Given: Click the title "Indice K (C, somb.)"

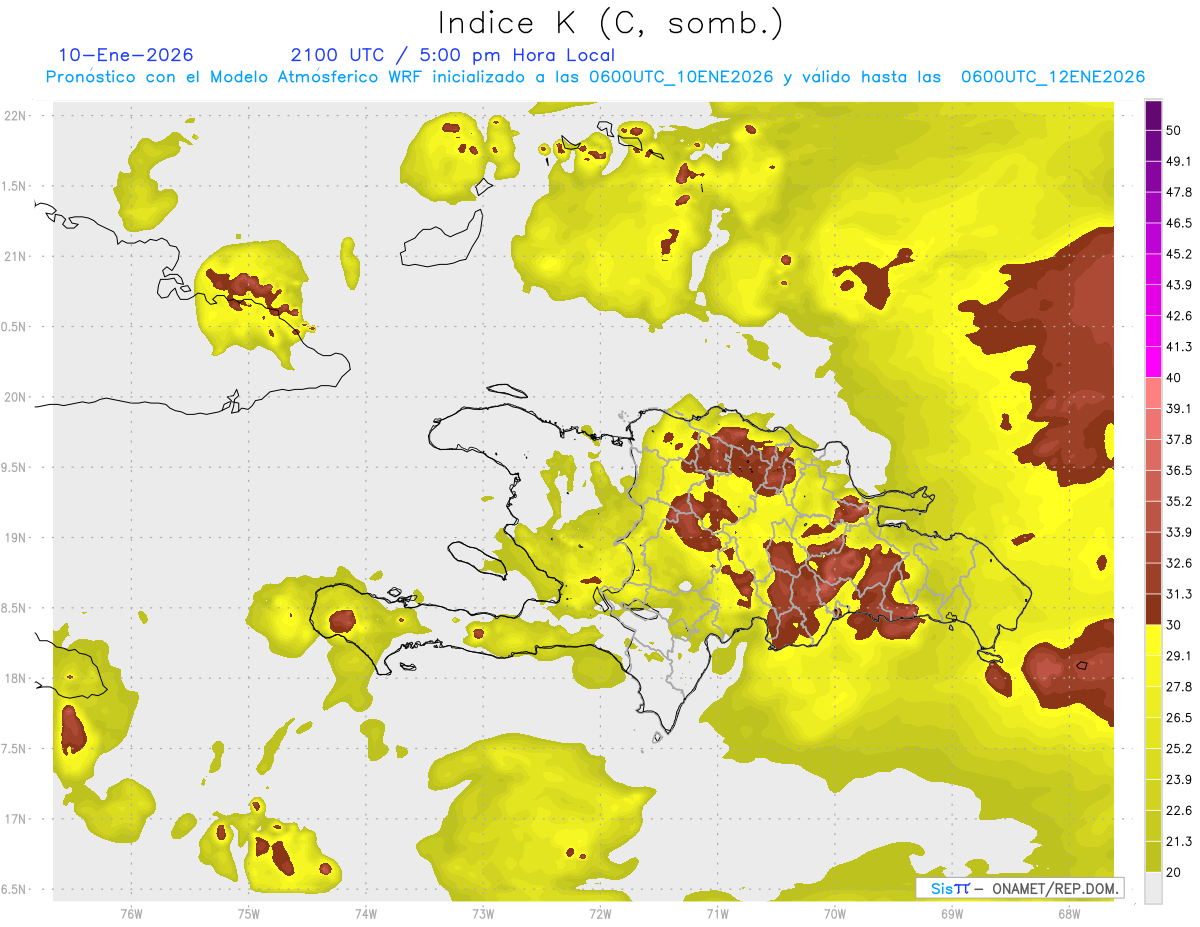Looking at the screenshot, I should (610, 23).
